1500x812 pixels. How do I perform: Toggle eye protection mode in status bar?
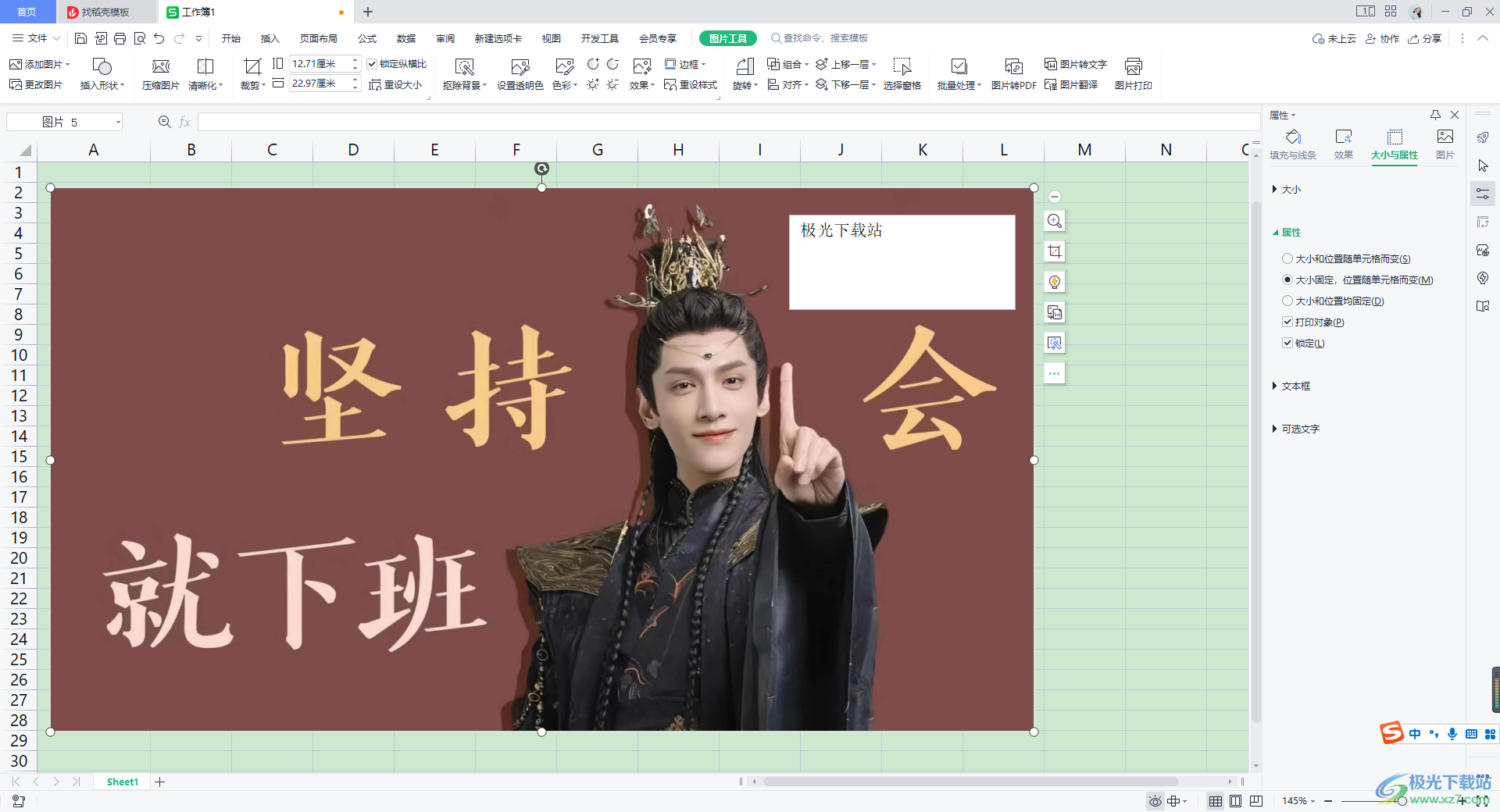(1155, 801)
